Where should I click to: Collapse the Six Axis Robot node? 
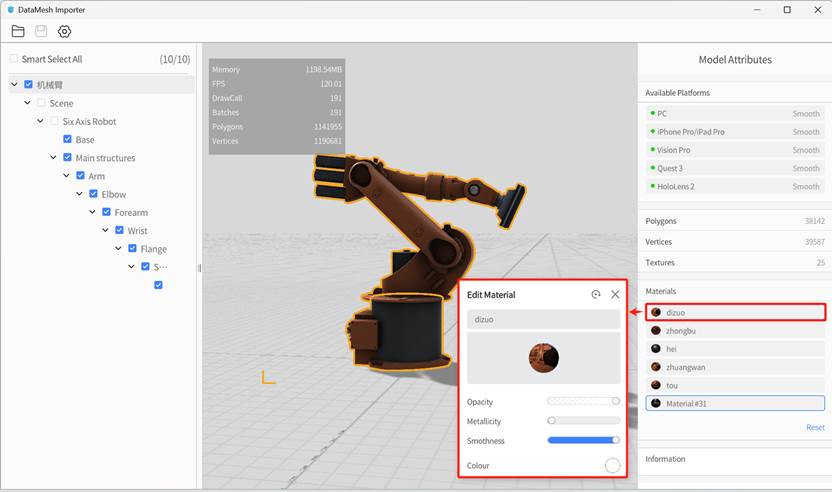pyautogui.click(x=41, y=121)
